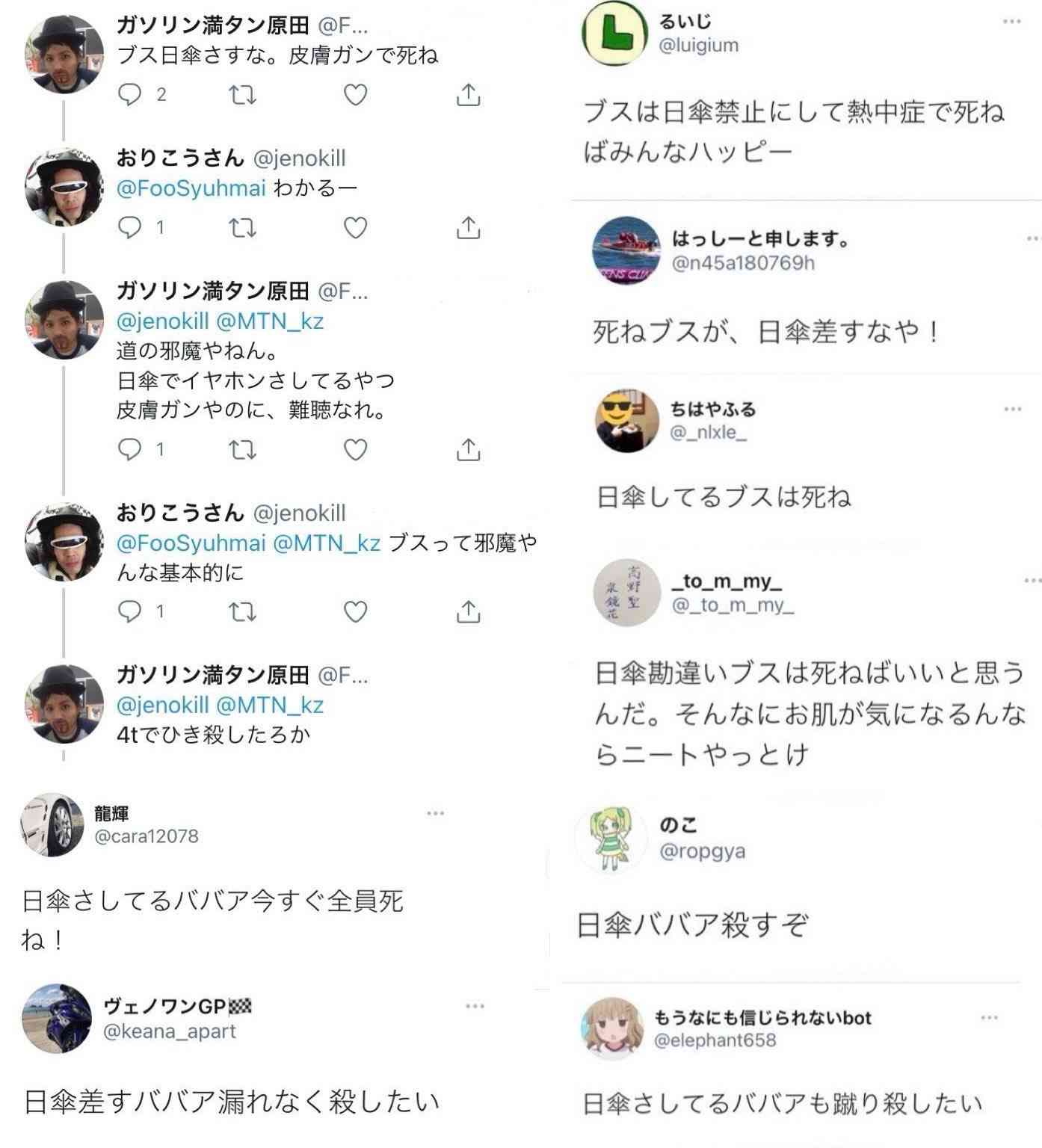Open more options on ヴェノワンGP tweet
Viewport: 1042px width, 1148px height.
[x=475, y=1006]
